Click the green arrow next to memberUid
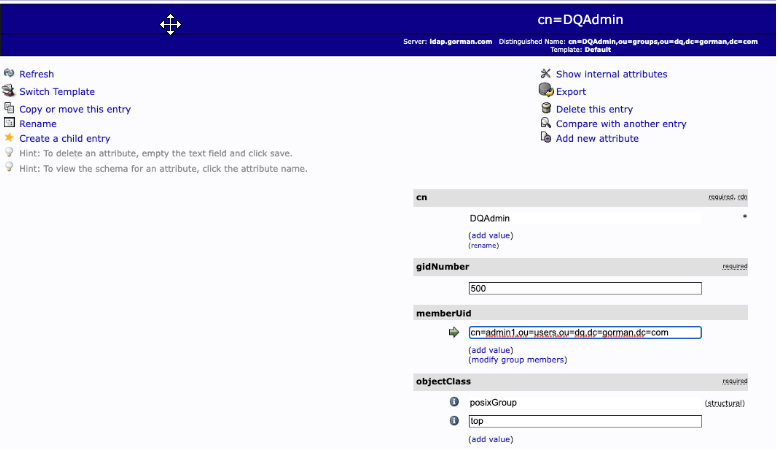The width and height of the screenshot is (778, 453). [x=454, y=333]
